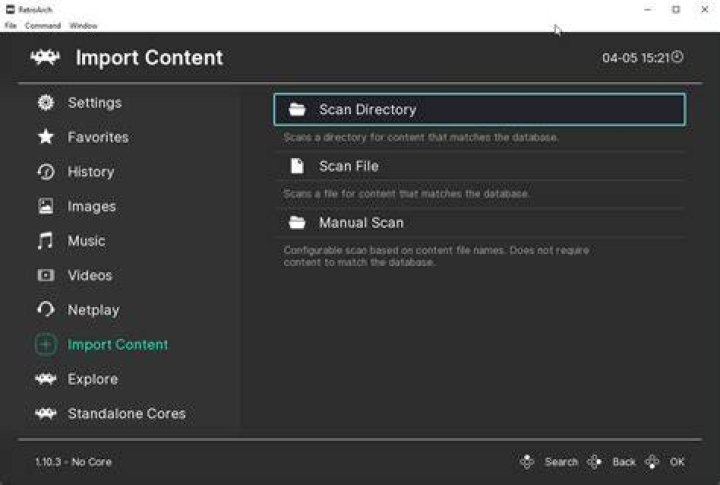Click the Settings gear icon in sidebar
Screen dimensions: 720x485
point(45,102)
